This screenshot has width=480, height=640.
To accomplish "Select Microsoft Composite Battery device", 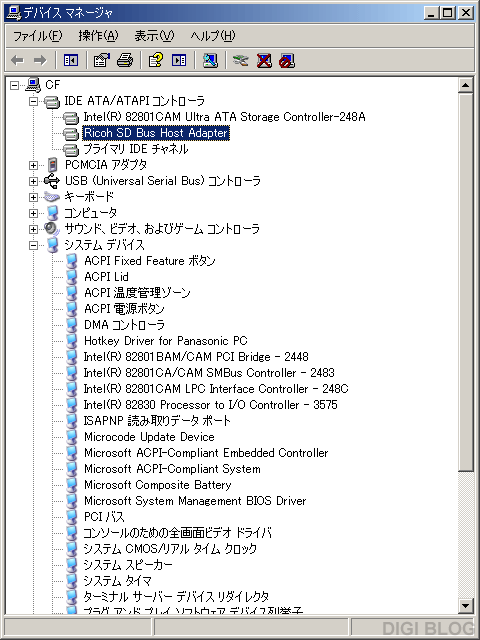I will click(158, 485).
